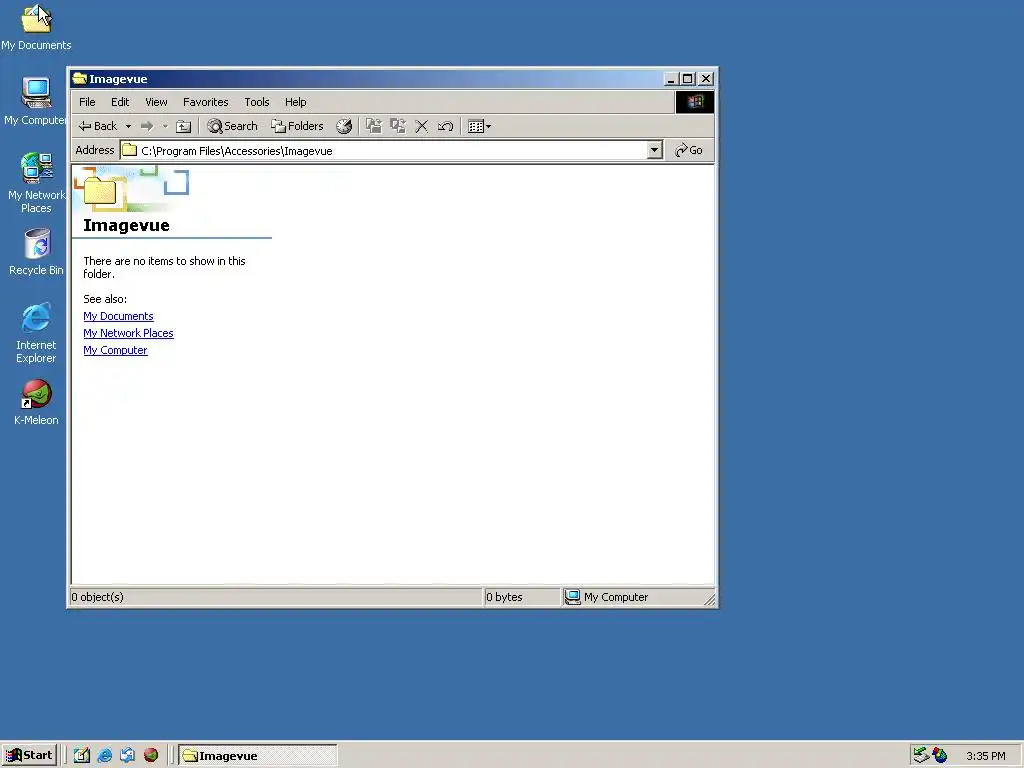Click the Imagevue taskbar button
The width and height of the screenshot is (1024, 768).
coord(259,756)
